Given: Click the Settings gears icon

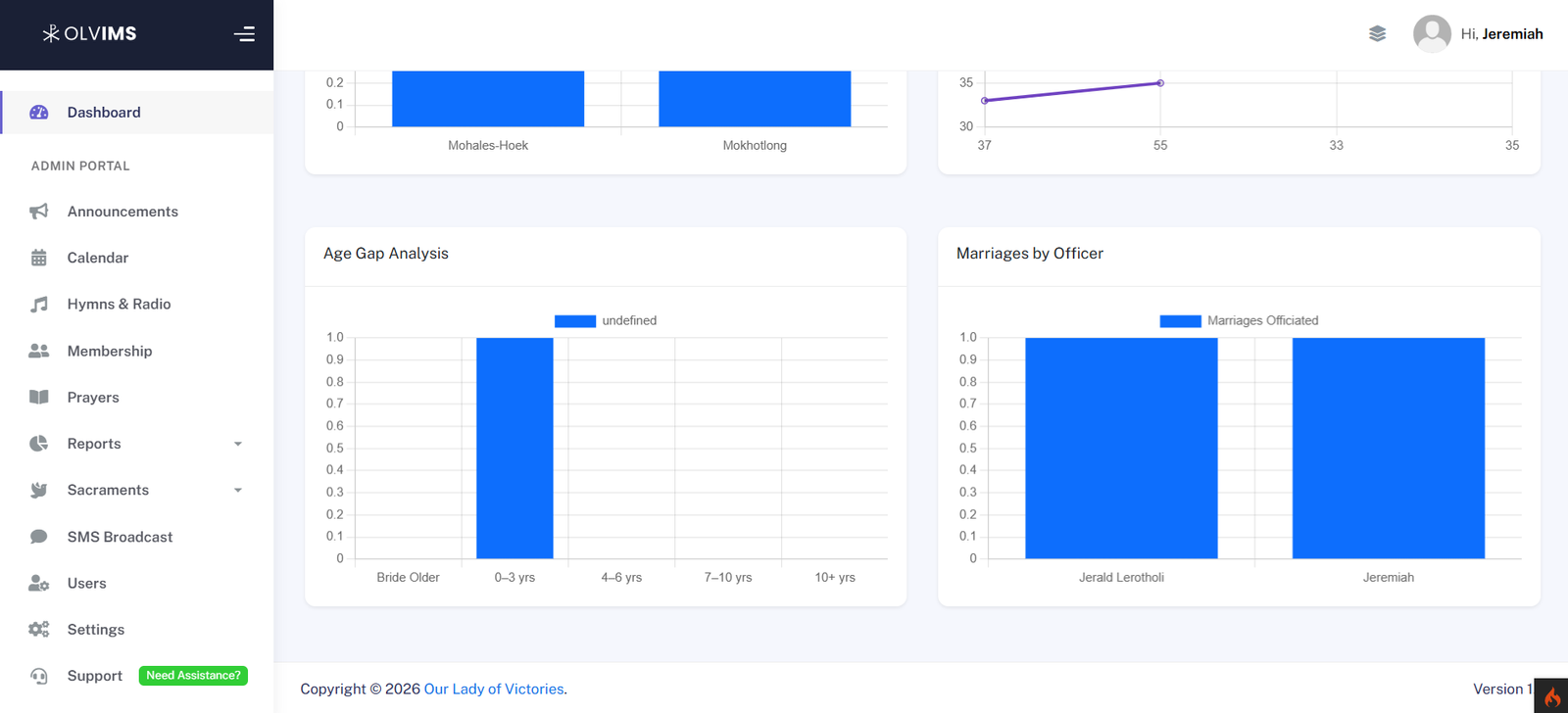Looking at the screenshot, I should click(x=39, y=630).
